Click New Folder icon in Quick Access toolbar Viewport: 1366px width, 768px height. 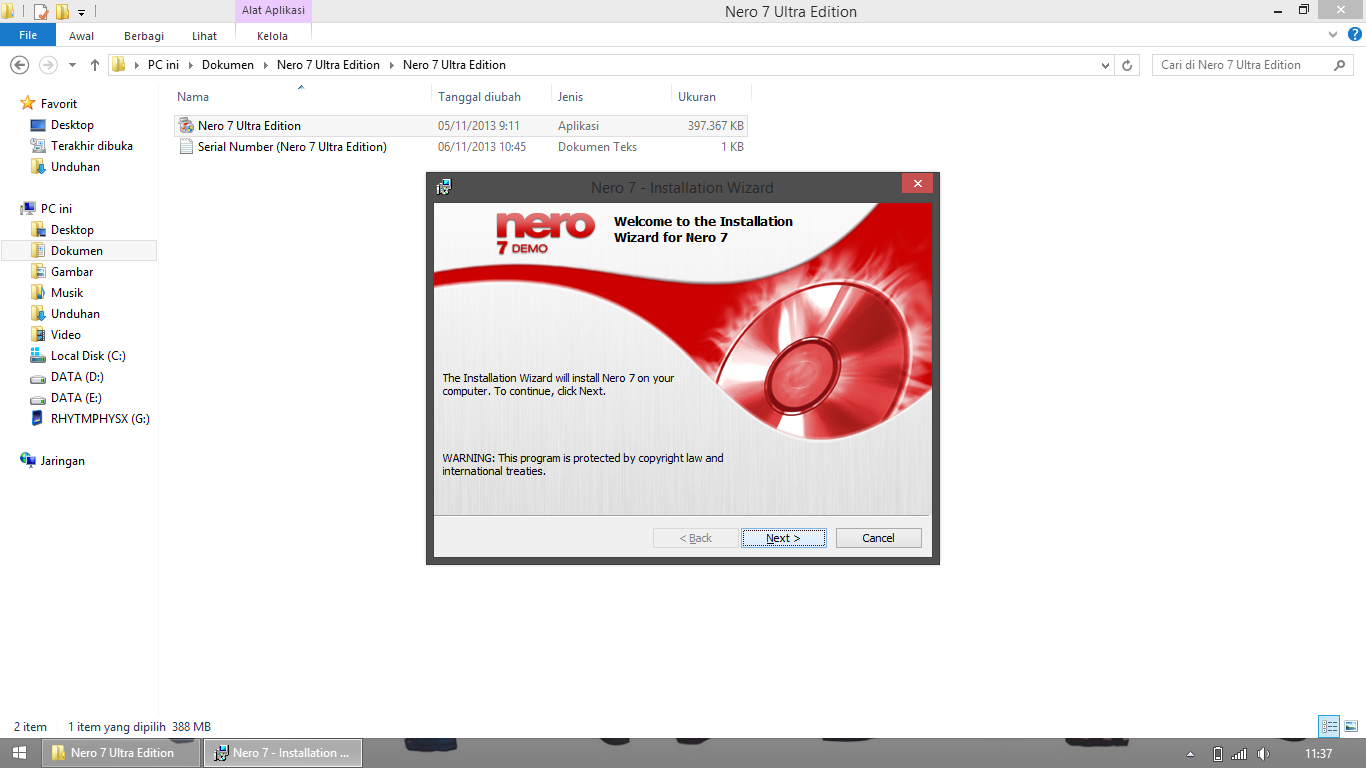pyautogui.click(x=62, y=12)
